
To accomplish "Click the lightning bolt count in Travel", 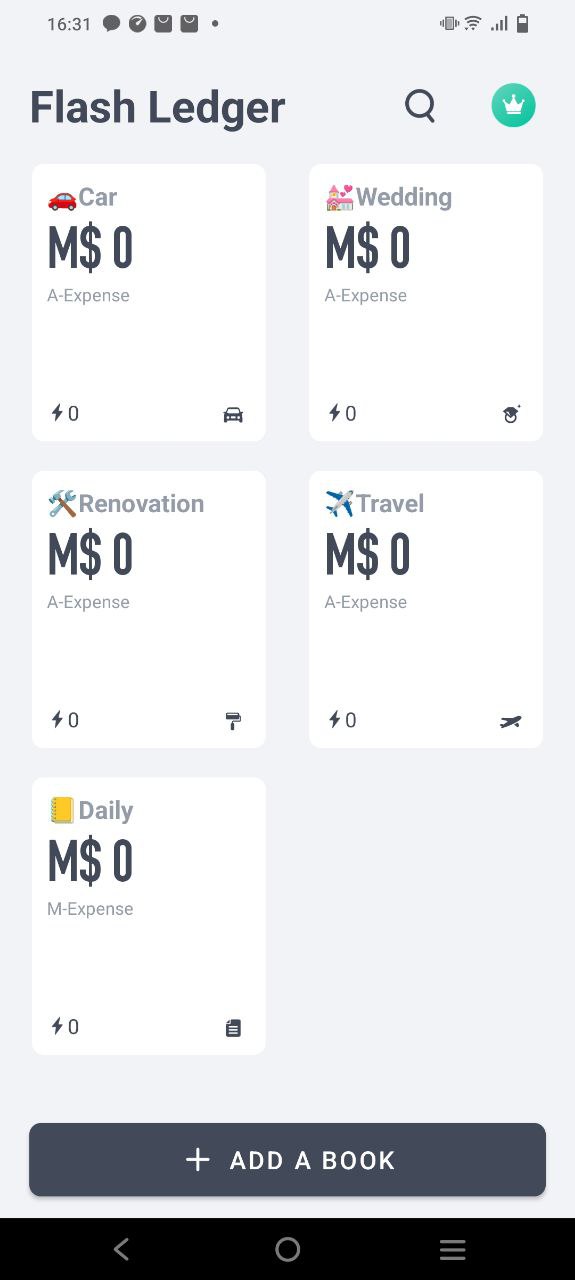I will (x=342, y=720).
